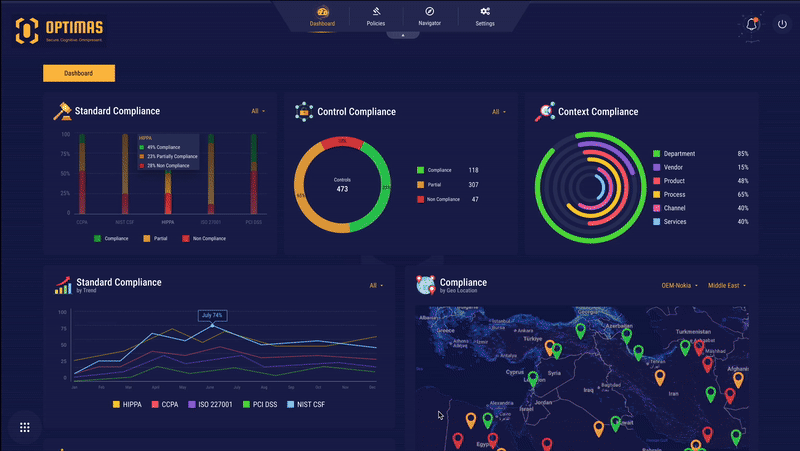Open the OEM-Nokia vendor dropdown

coord(679,285)
